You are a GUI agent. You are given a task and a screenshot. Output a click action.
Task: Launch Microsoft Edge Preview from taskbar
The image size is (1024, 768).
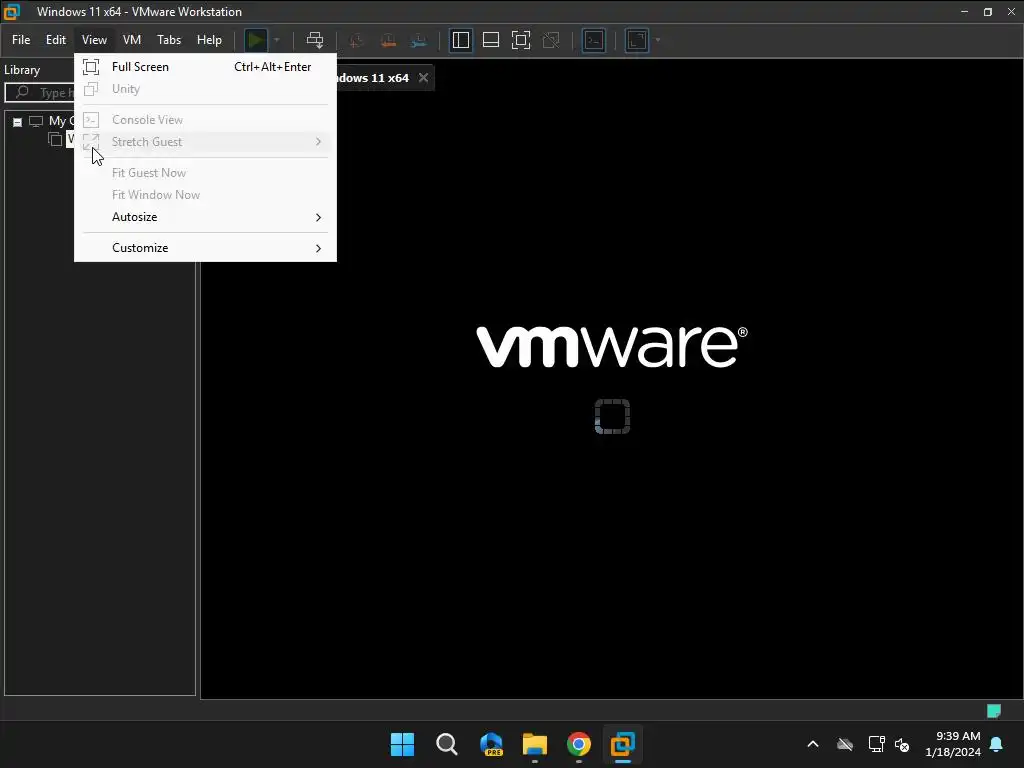click(491, 744)
